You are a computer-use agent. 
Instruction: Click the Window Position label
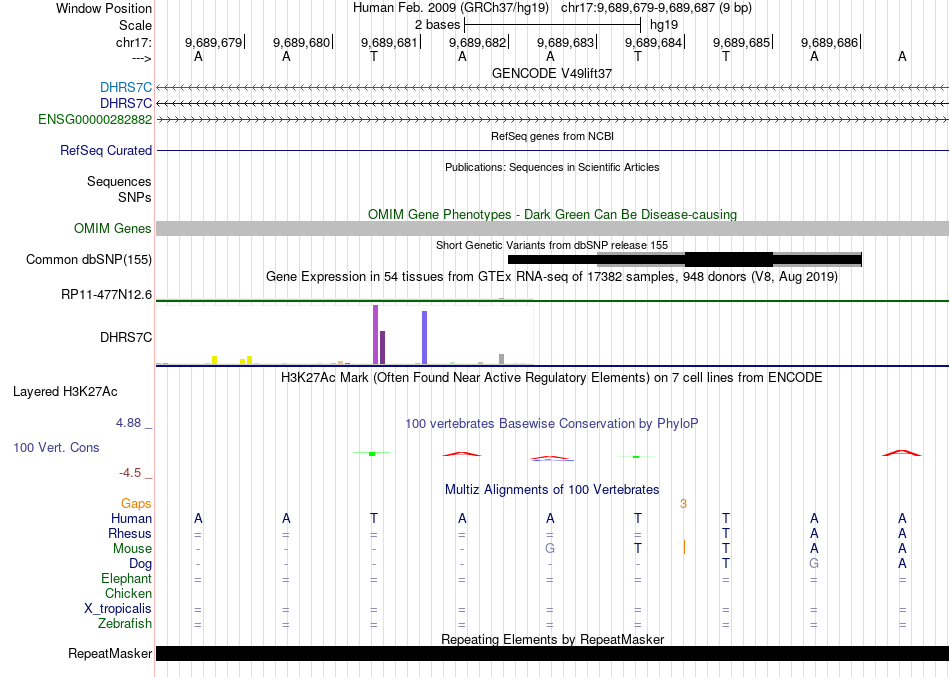(x=104, y=8)
